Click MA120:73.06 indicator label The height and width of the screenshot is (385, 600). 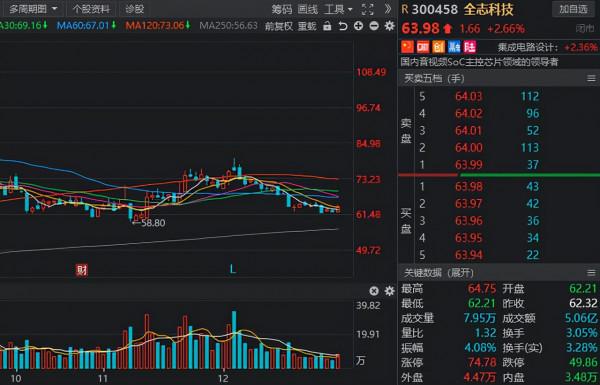click(158, 26)
